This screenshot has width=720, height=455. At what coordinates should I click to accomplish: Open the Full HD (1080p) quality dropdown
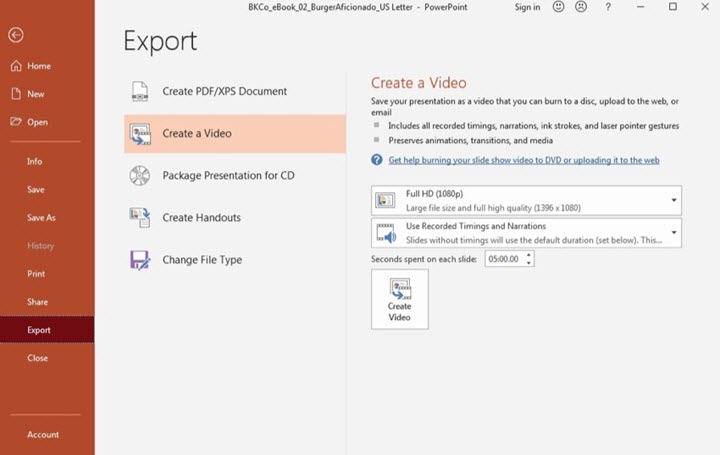coord(526,201)
